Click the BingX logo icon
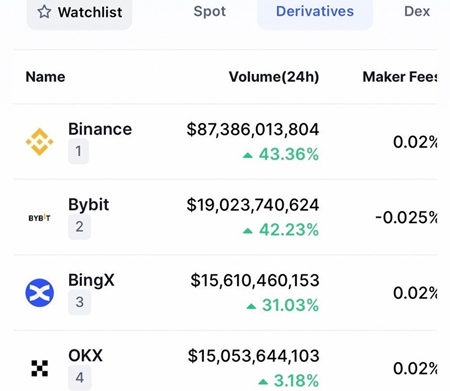The image size is (450, 391). click(x=40, y=293)
